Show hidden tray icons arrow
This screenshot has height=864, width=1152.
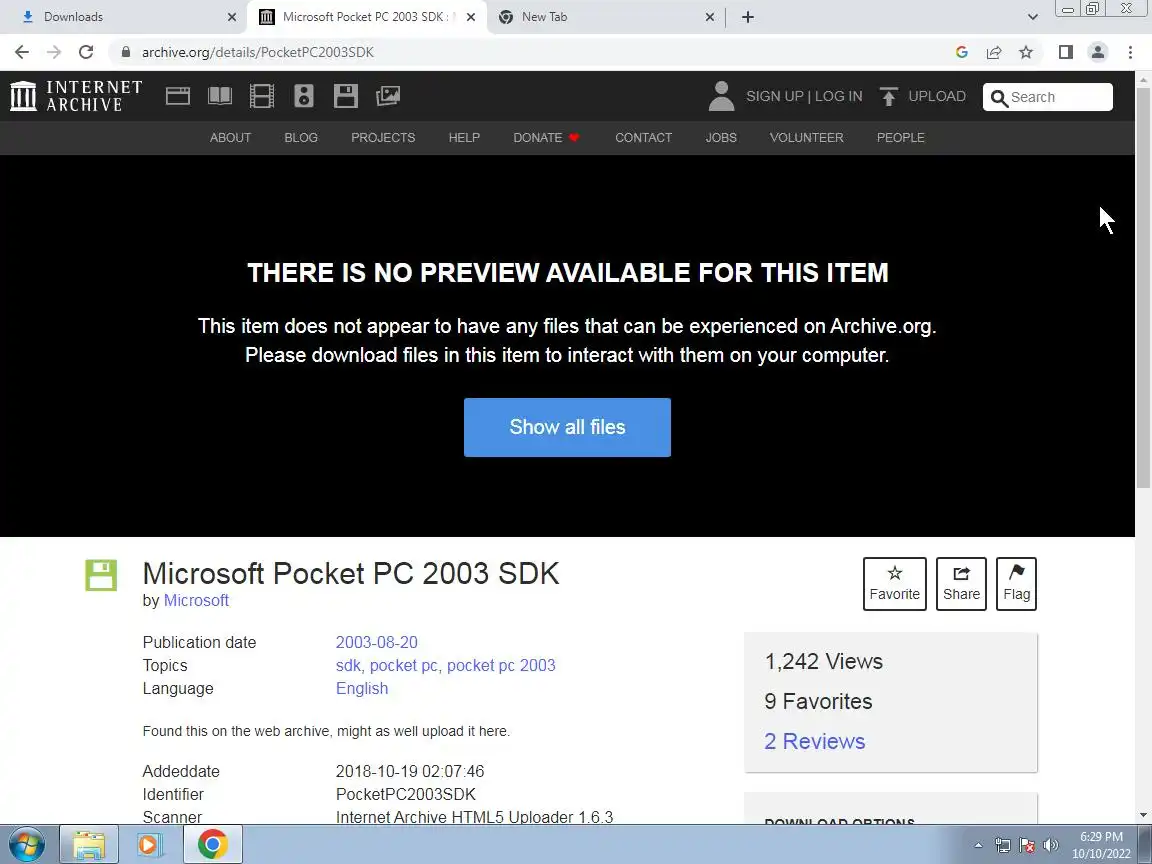point(979,846)
